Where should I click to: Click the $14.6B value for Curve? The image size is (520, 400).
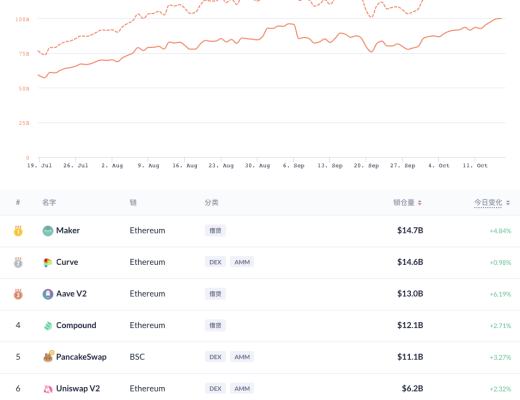click(x=410, y=262)
